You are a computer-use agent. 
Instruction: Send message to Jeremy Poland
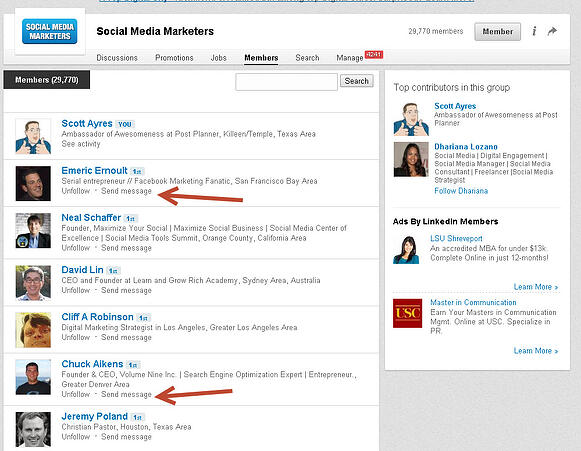[126, 437]
